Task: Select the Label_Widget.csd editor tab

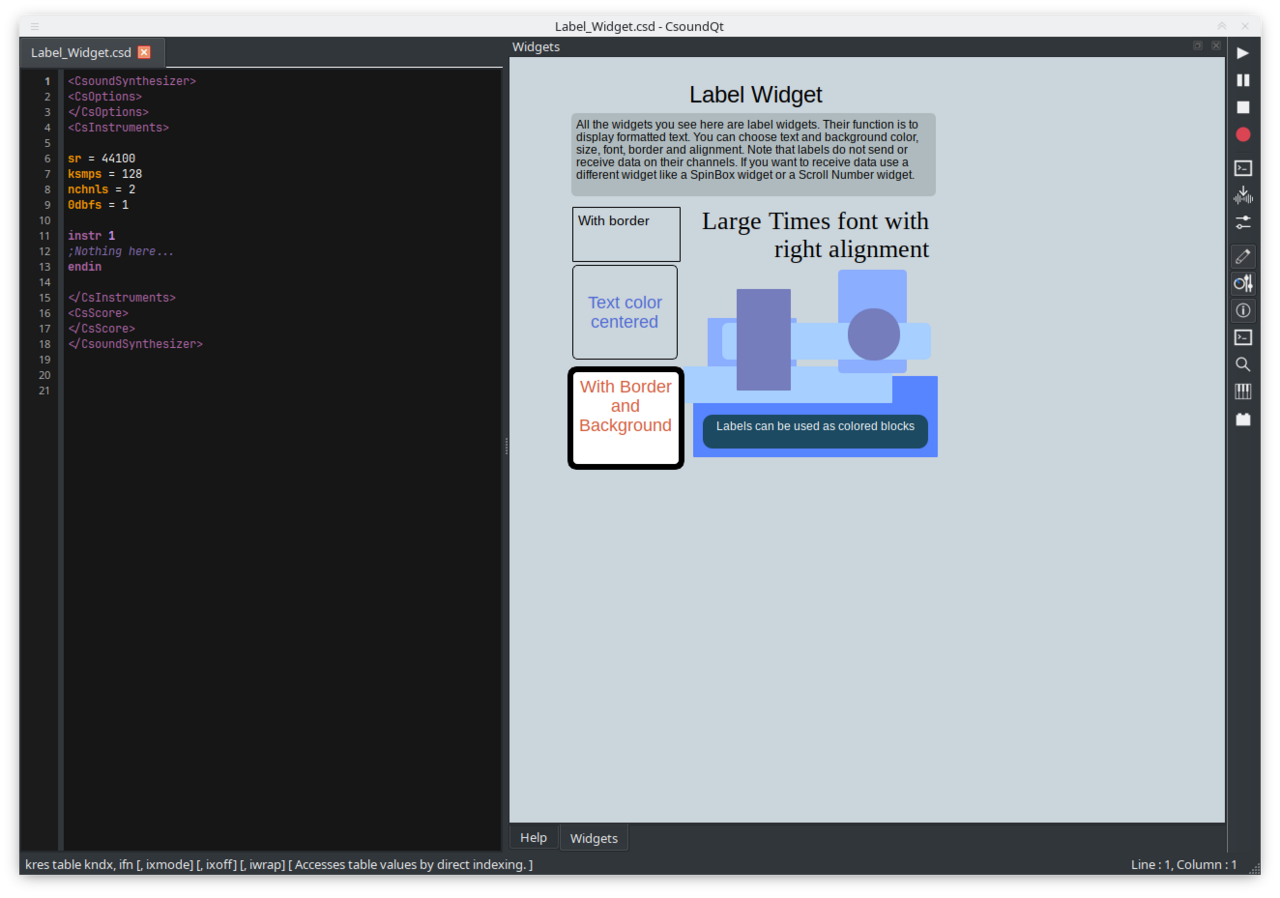Action: pos(81,52)
